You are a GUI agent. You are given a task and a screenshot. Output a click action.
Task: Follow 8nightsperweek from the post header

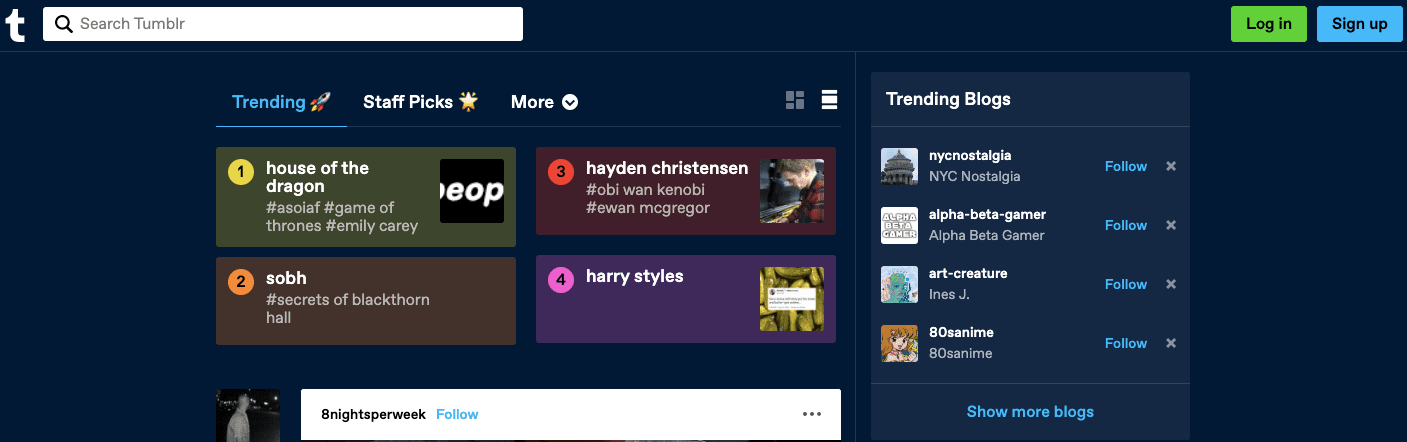tap(457, 414)
